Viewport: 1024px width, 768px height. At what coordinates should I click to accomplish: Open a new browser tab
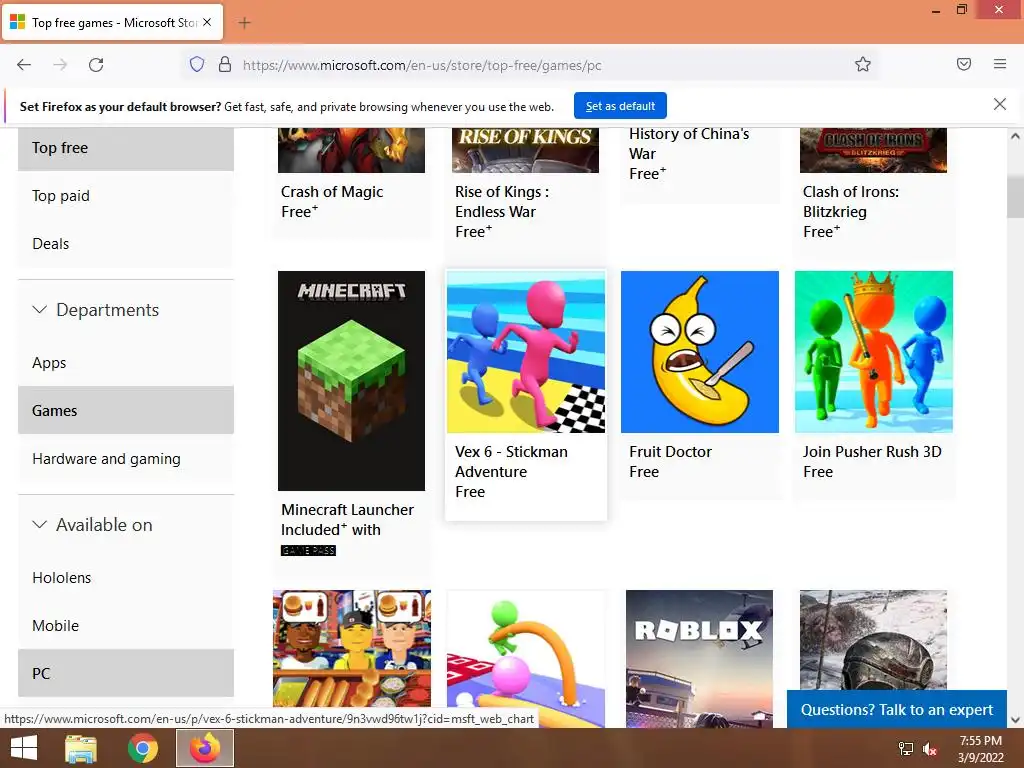coord(244,23)
